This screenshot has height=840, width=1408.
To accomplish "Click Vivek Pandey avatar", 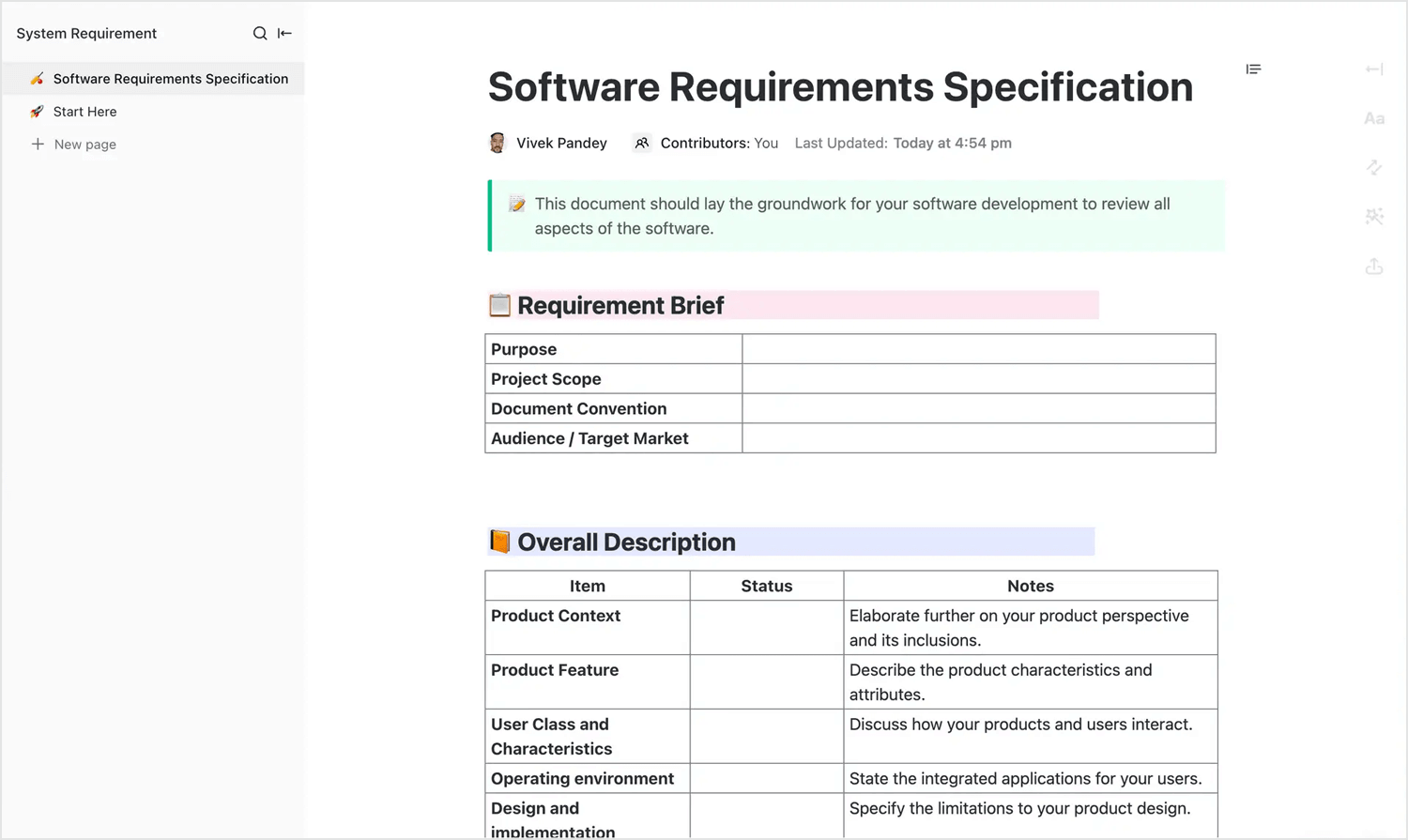I will (497, 143).
